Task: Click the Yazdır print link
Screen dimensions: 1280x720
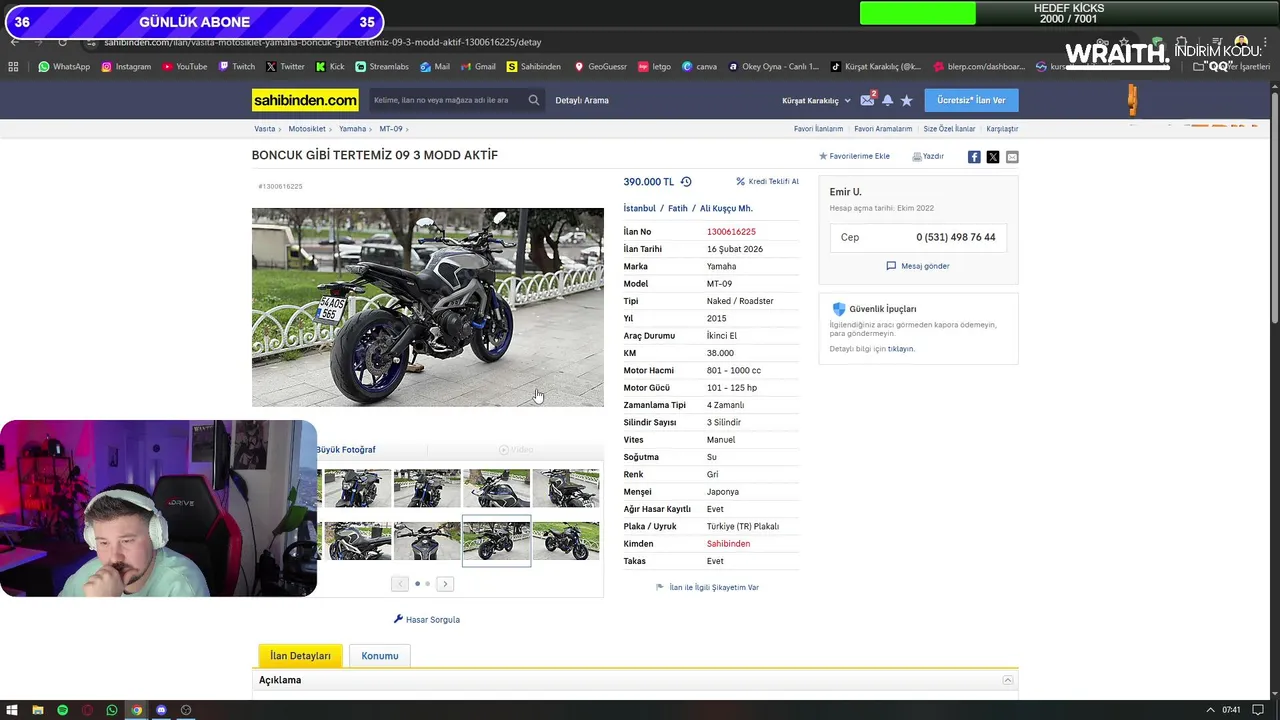Action: click(928, 156)
